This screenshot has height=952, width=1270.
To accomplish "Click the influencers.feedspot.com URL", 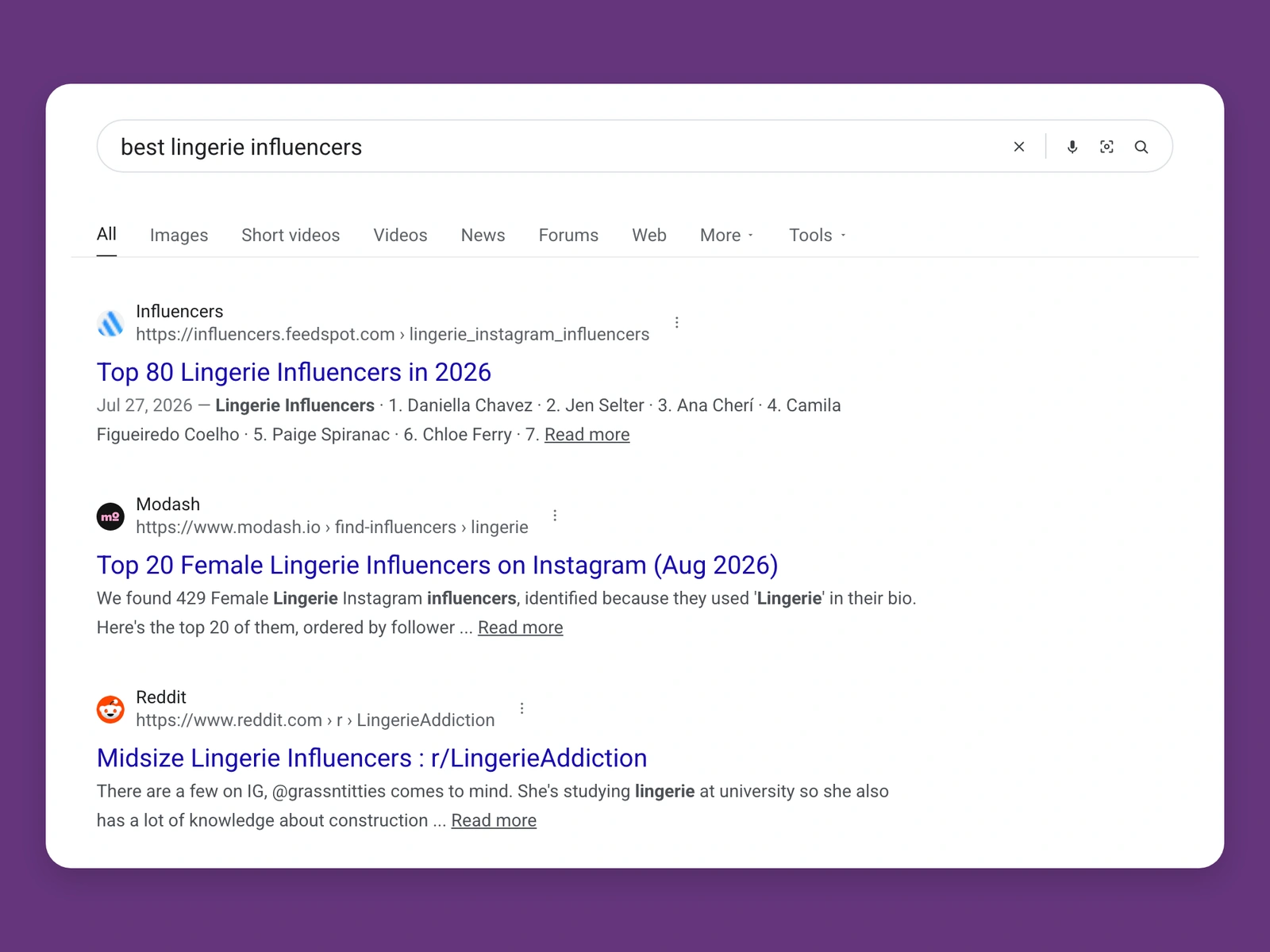I will click(392, 334).
